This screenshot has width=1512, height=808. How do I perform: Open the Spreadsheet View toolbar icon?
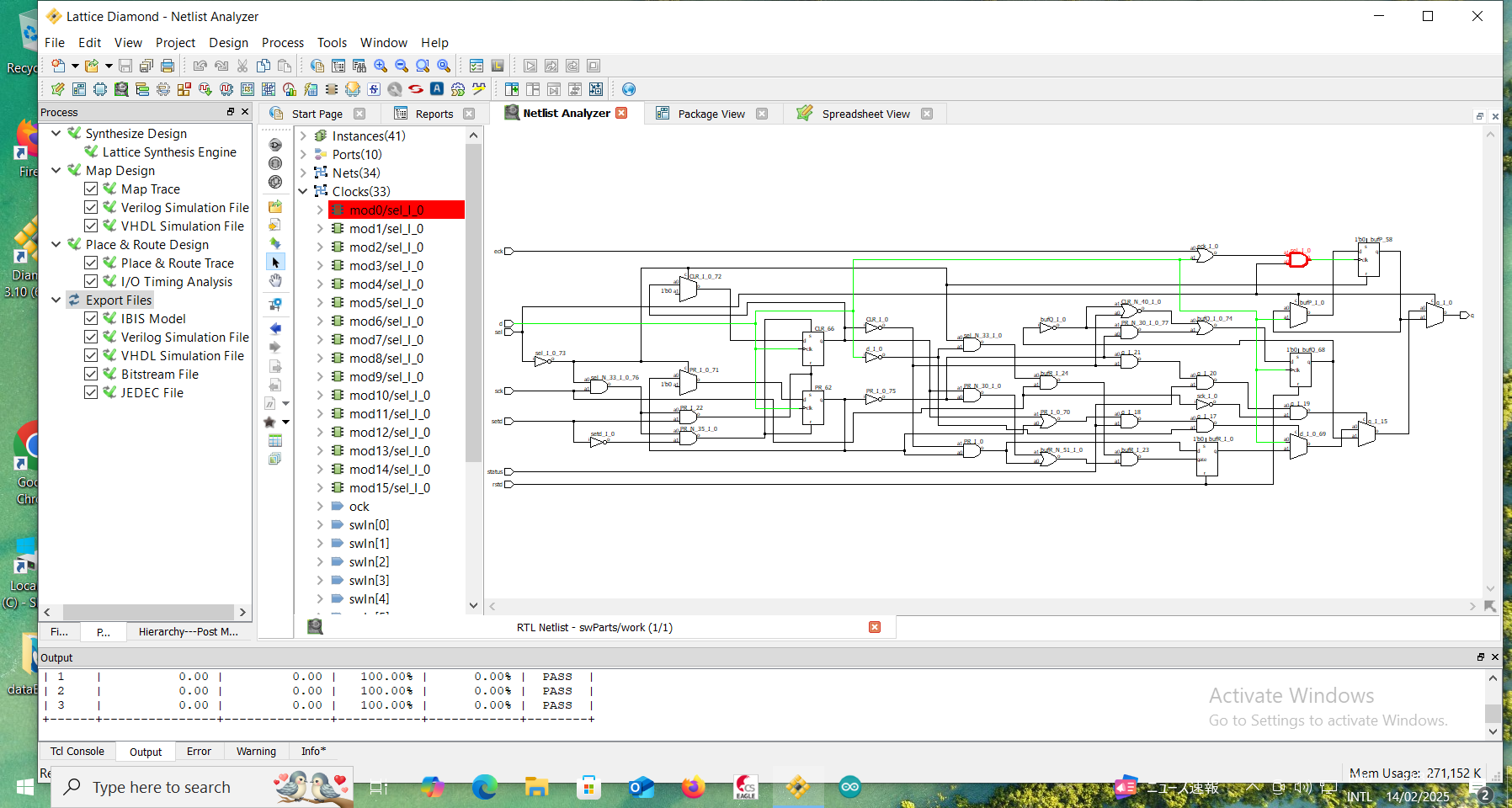click(x=58, y=89)
